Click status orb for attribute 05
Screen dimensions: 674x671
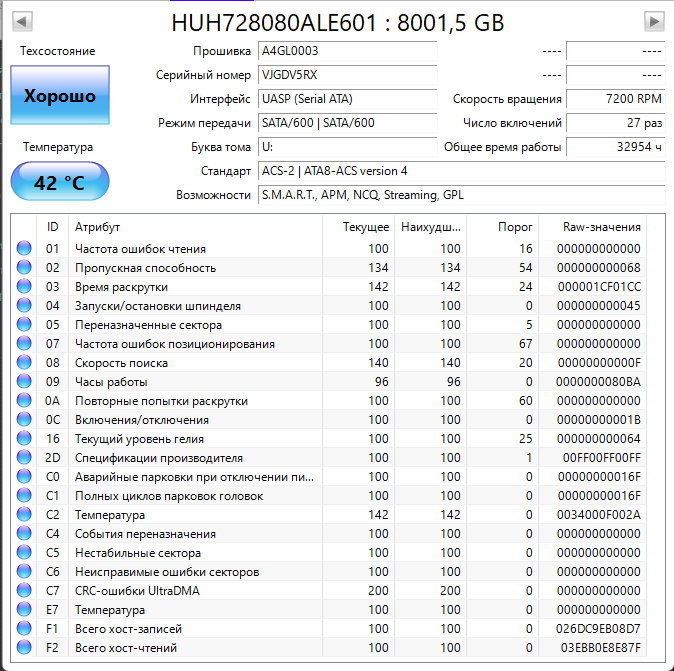pos(24,324)
